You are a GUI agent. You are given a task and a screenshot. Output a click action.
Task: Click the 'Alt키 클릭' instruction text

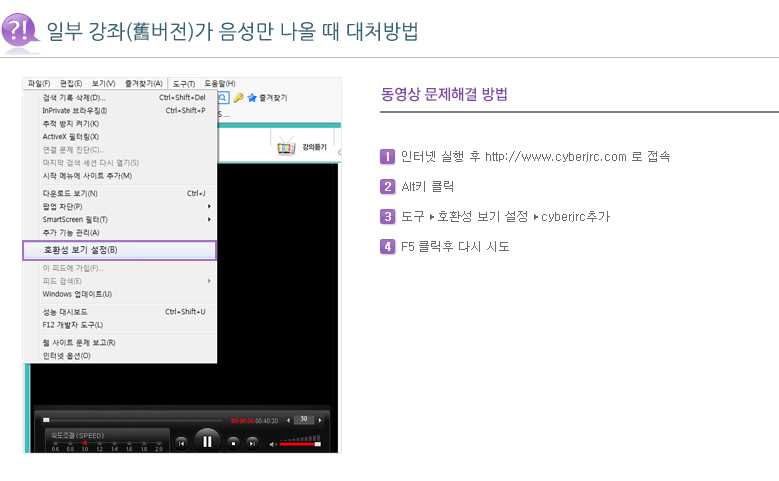[428, 187]
